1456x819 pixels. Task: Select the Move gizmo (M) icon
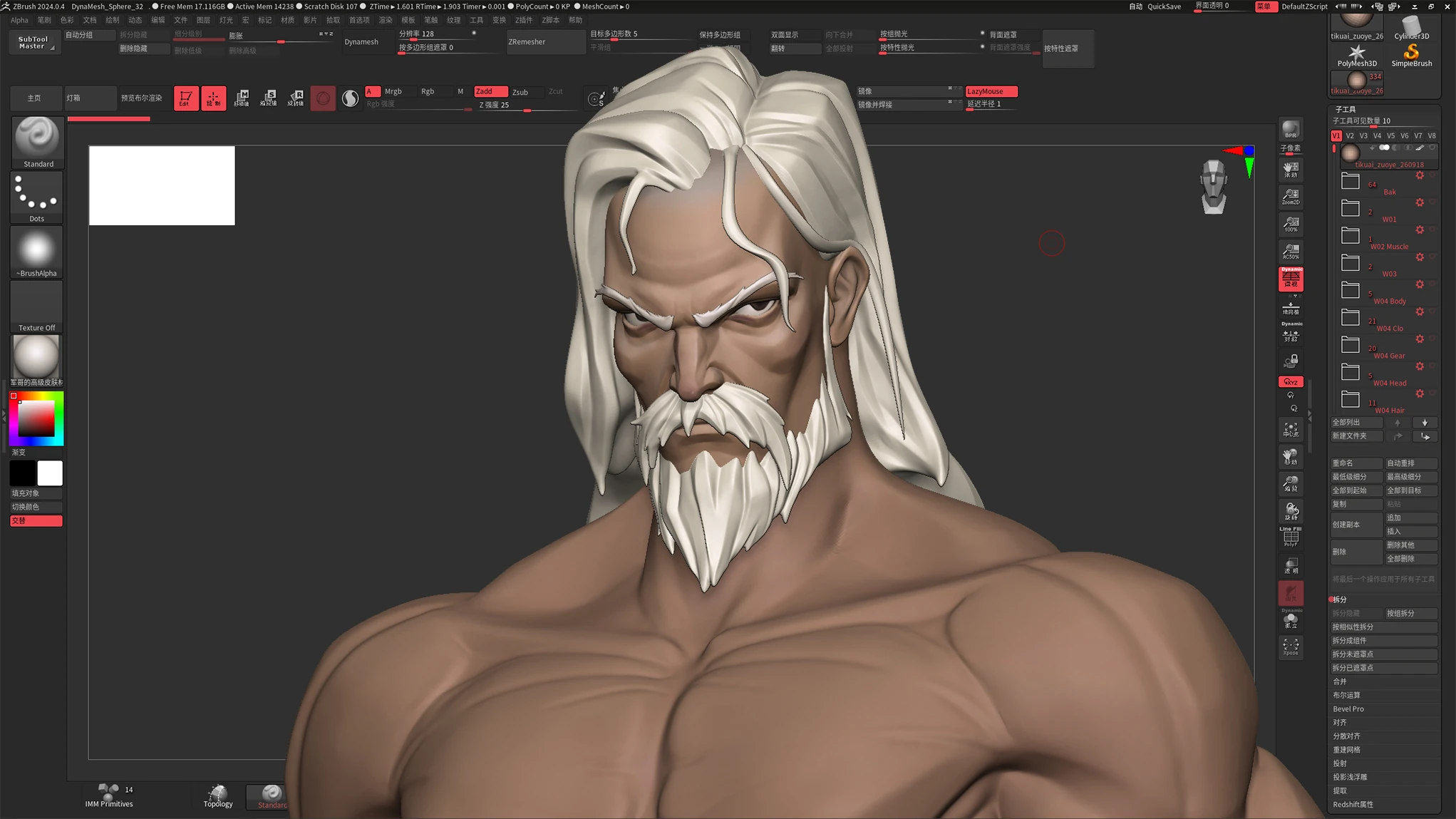tap(242, 98)
